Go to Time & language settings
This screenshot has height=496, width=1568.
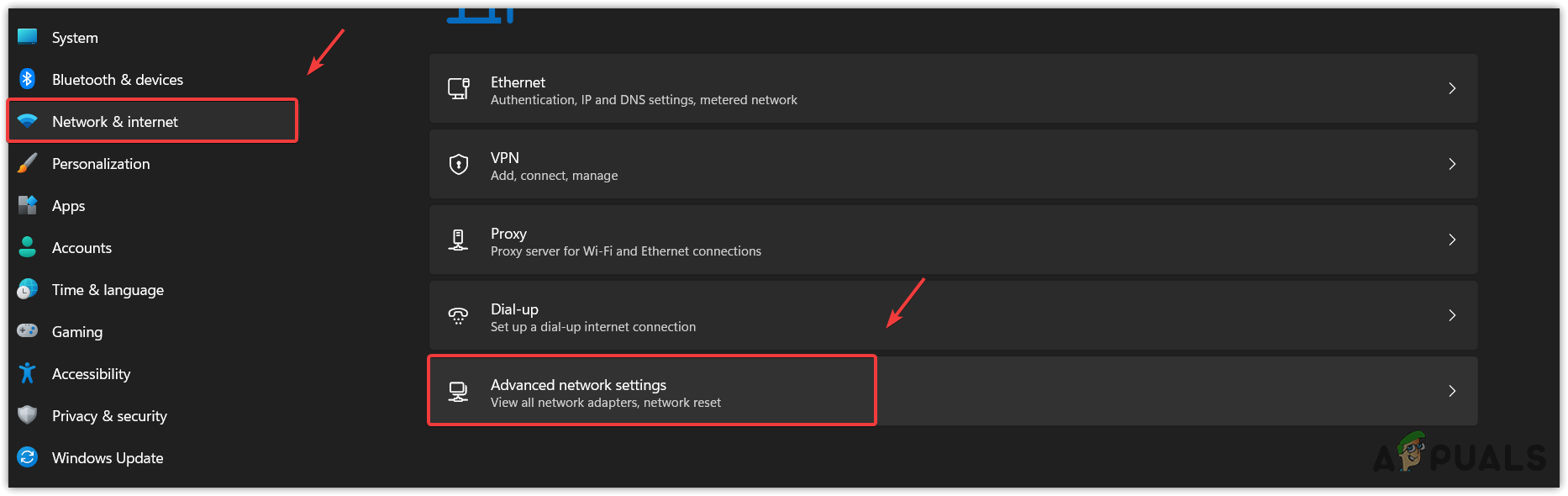[x=108, y=290]
